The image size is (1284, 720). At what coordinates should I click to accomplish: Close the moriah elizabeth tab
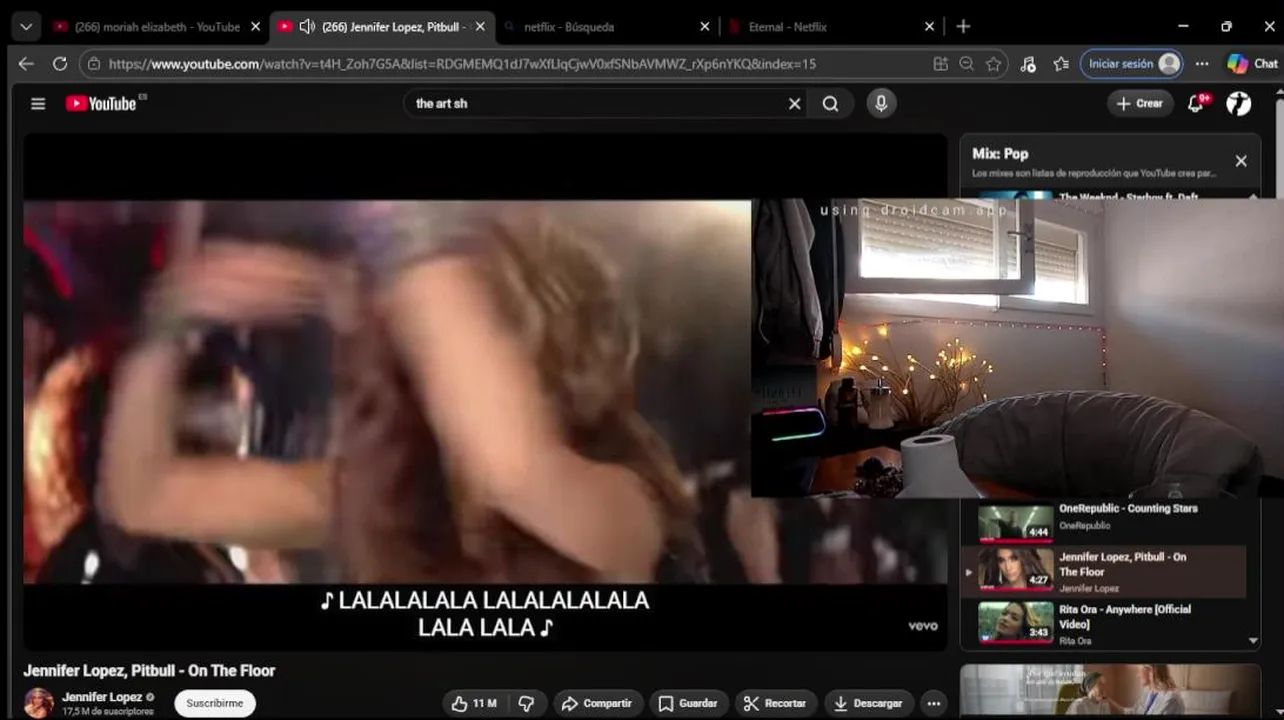click(255, 26)
